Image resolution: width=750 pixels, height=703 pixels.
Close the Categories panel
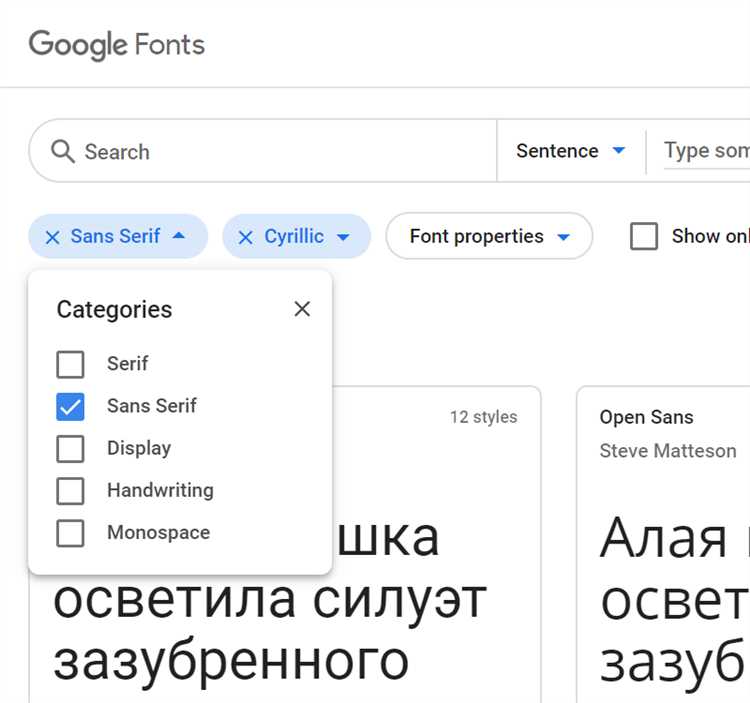coord(302,309)
